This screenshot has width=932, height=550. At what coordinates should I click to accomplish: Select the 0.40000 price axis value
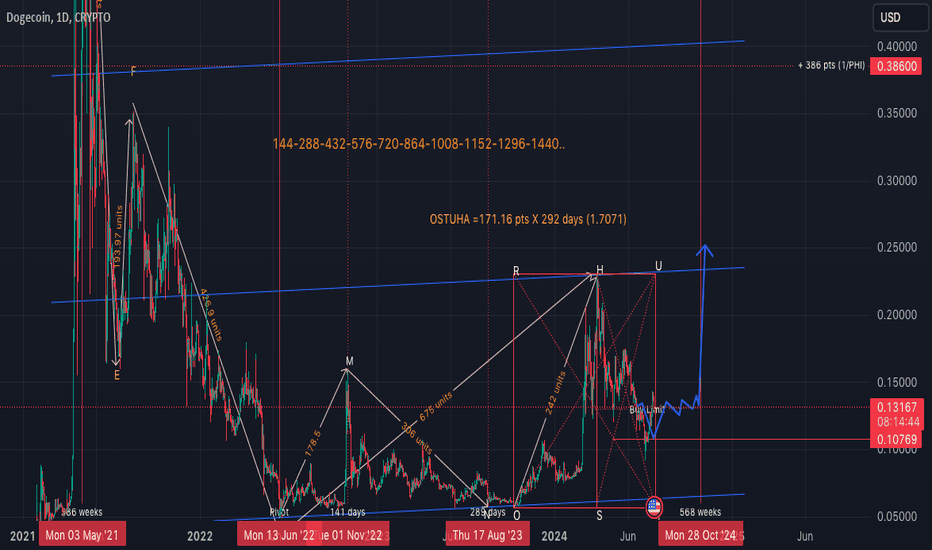pyautogui.click(x=897, y=46)
